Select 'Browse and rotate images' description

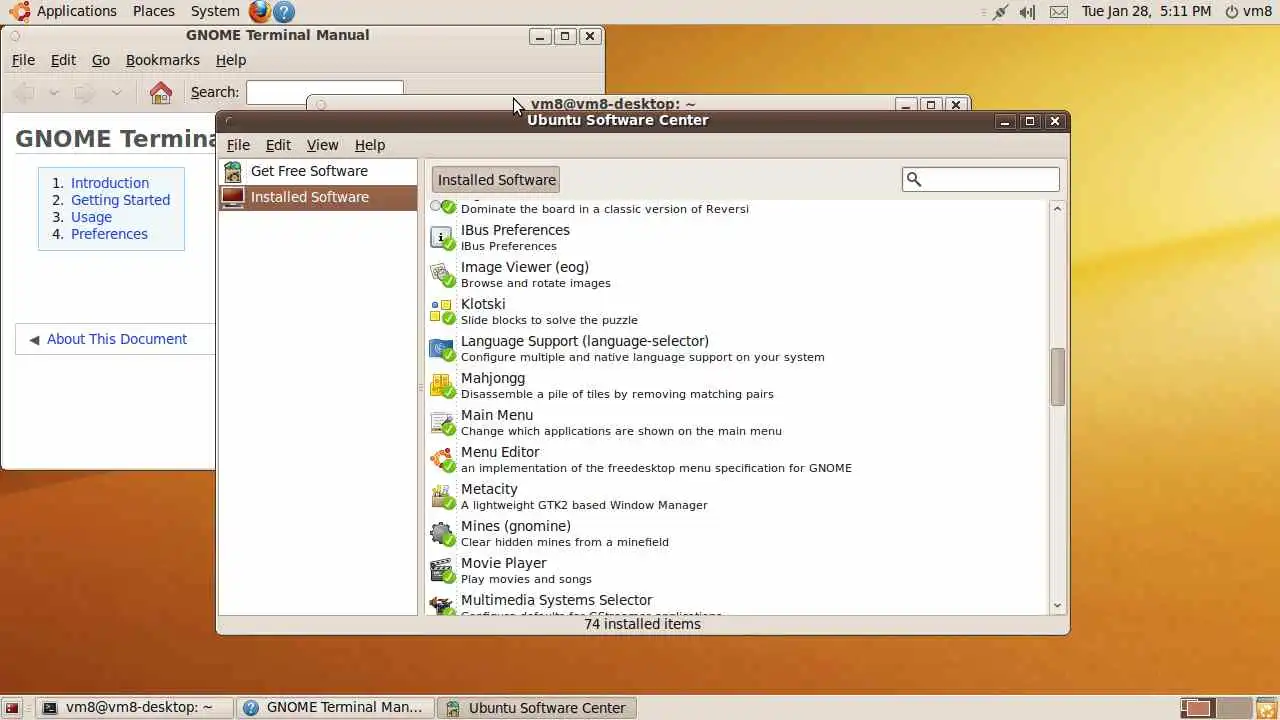[x=536, y=283]
